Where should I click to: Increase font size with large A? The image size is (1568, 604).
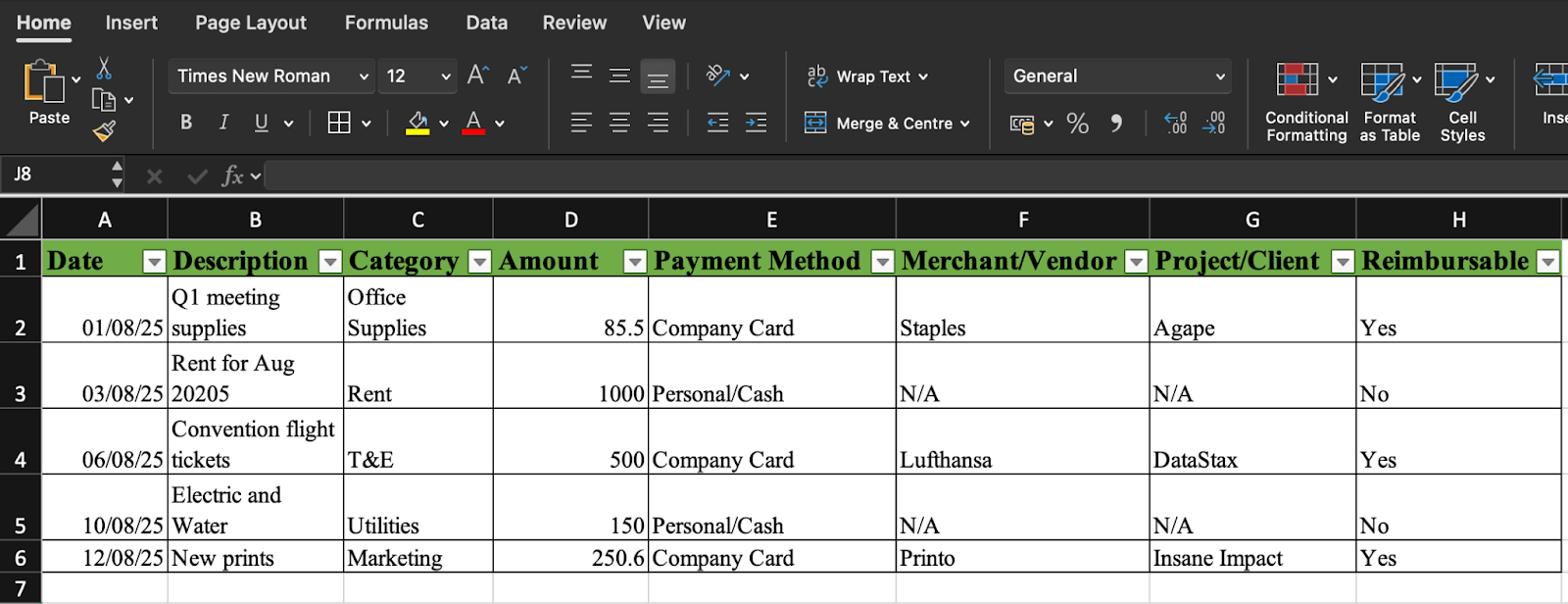(x=477, y=75)
